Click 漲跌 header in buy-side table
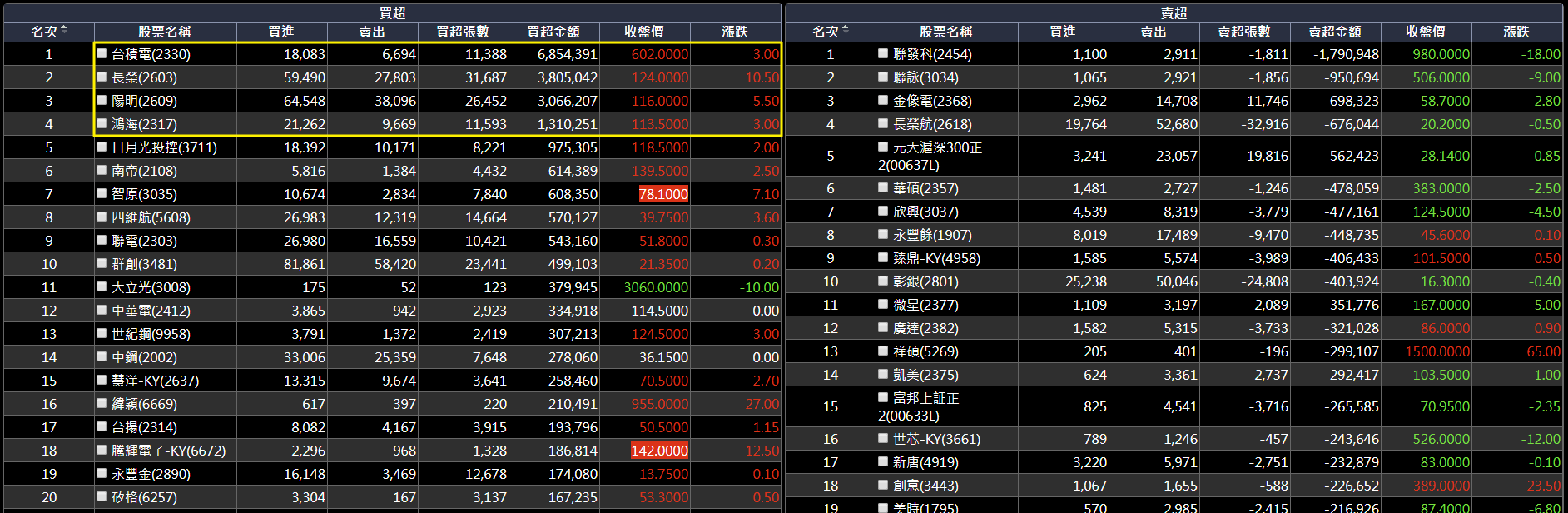This screenshot has height=513, width=1568. [x=735, y=32]
